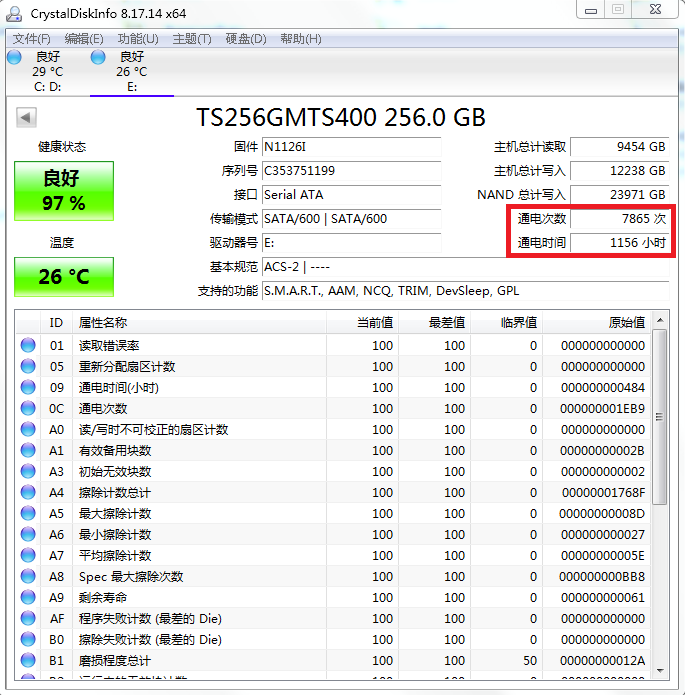
Task: Select the 磨损程度总计 attribute row
Action: tap(333, 660)
